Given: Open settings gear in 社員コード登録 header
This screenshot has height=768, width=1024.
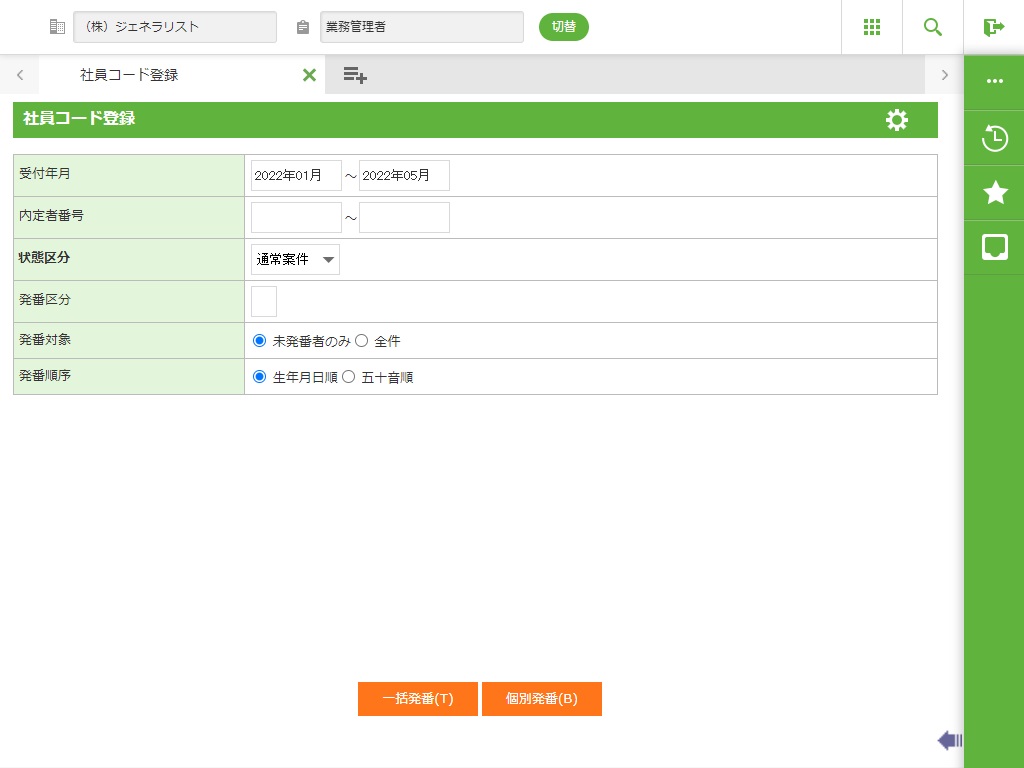Looking at the screenshot, I should [897, 120].
